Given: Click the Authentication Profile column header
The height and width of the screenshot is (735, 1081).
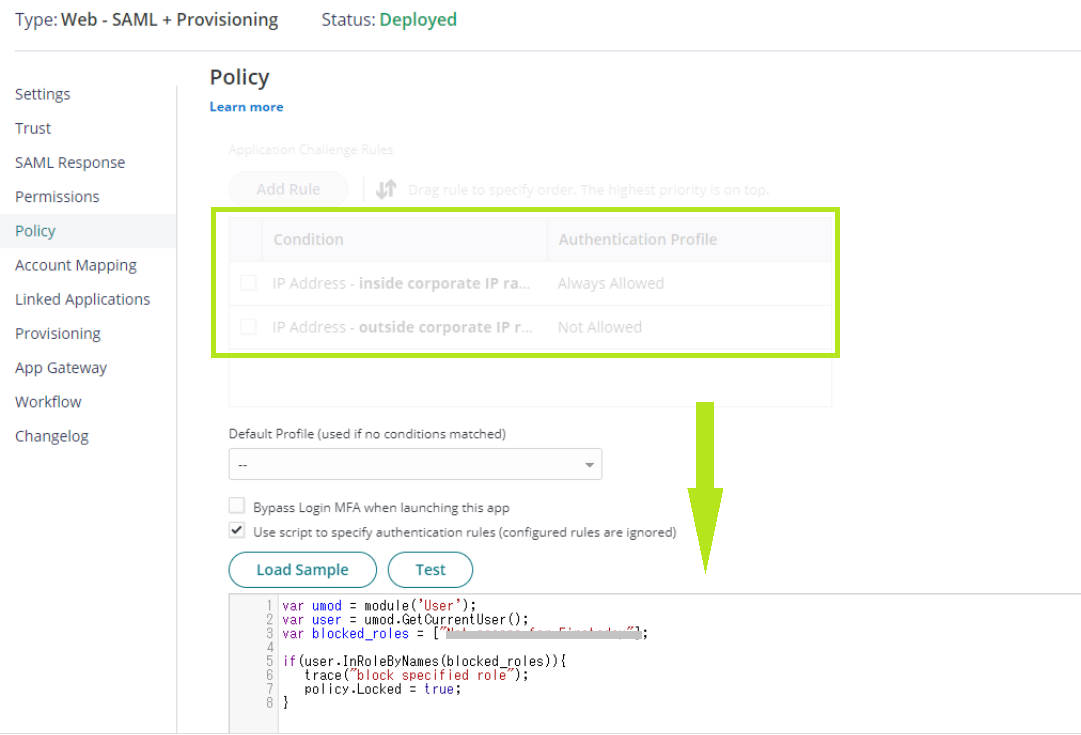Looking at the screenshot, I should point(689,239).
